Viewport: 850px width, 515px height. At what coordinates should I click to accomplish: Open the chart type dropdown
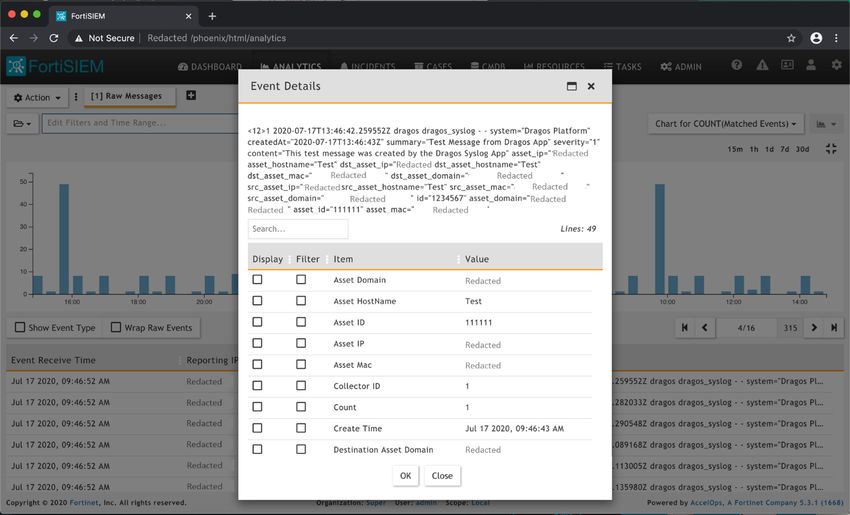pyautogui.click(x=826, y=124)
